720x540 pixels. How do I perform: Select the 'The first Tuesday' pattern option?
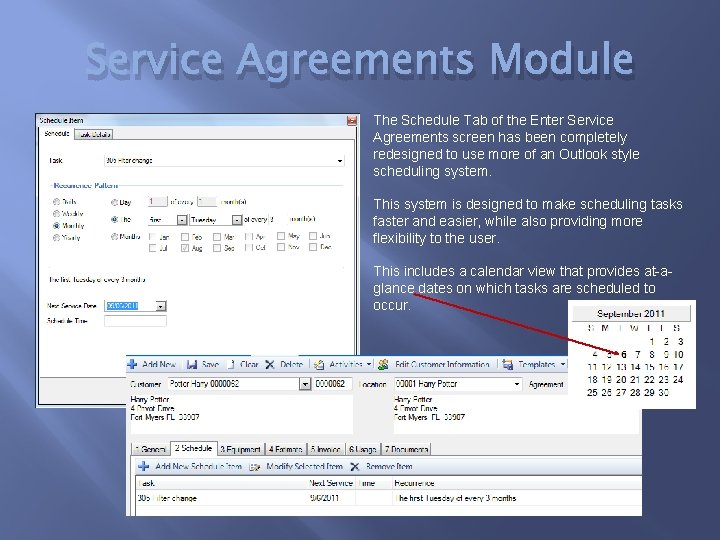tap(114, 219)
